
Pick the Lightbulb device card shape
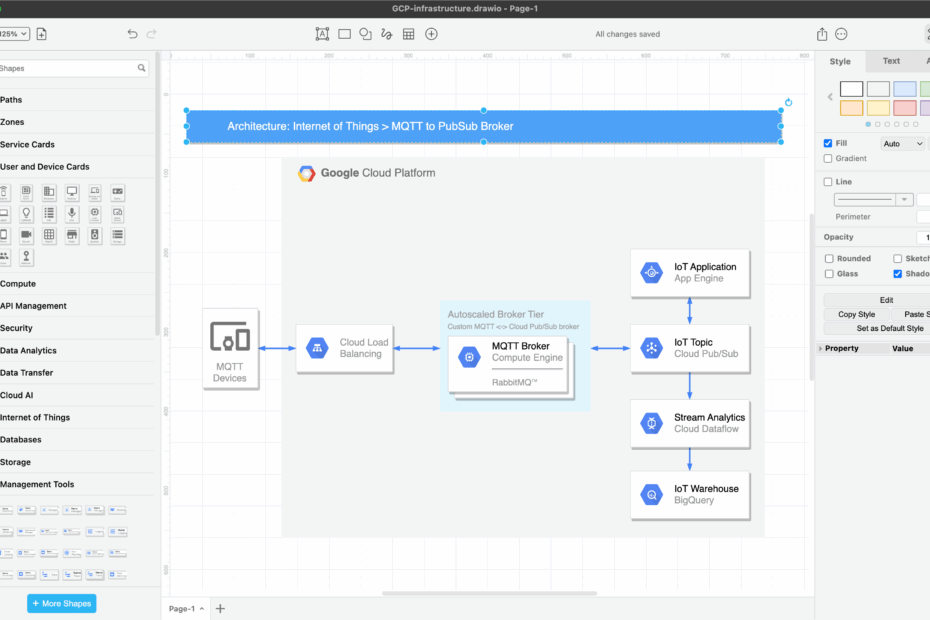pos(26,214)
